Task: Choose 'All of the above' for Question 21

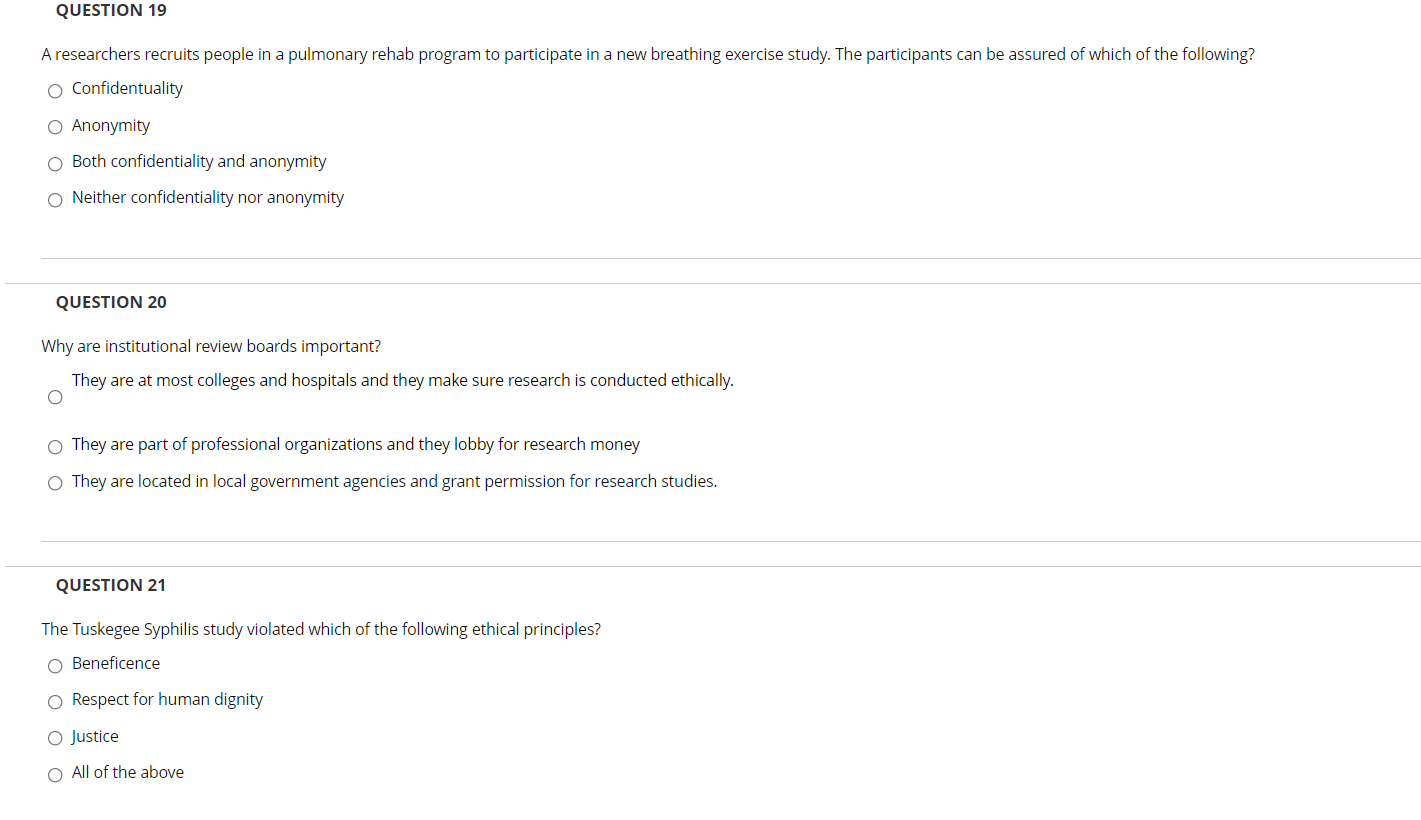Action: pos(55,775)
